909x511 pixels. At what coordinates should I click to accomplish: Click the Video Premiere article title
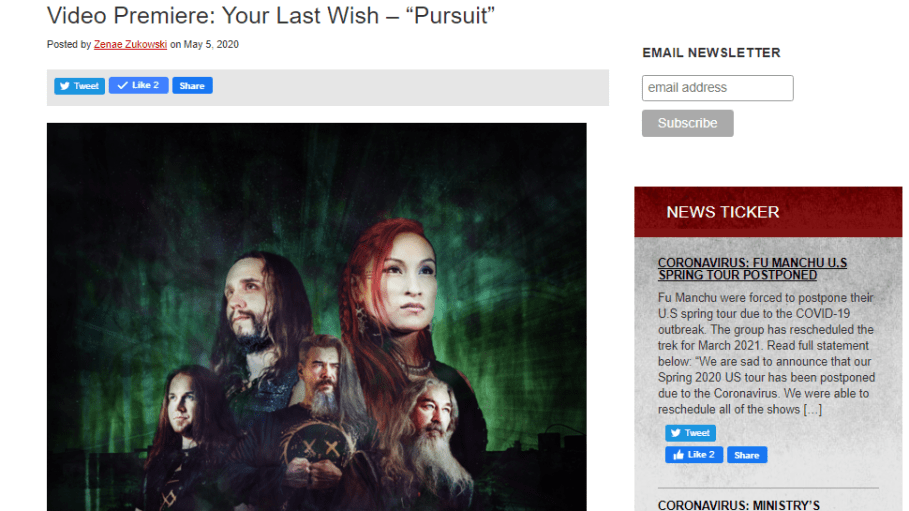(271, 16)
